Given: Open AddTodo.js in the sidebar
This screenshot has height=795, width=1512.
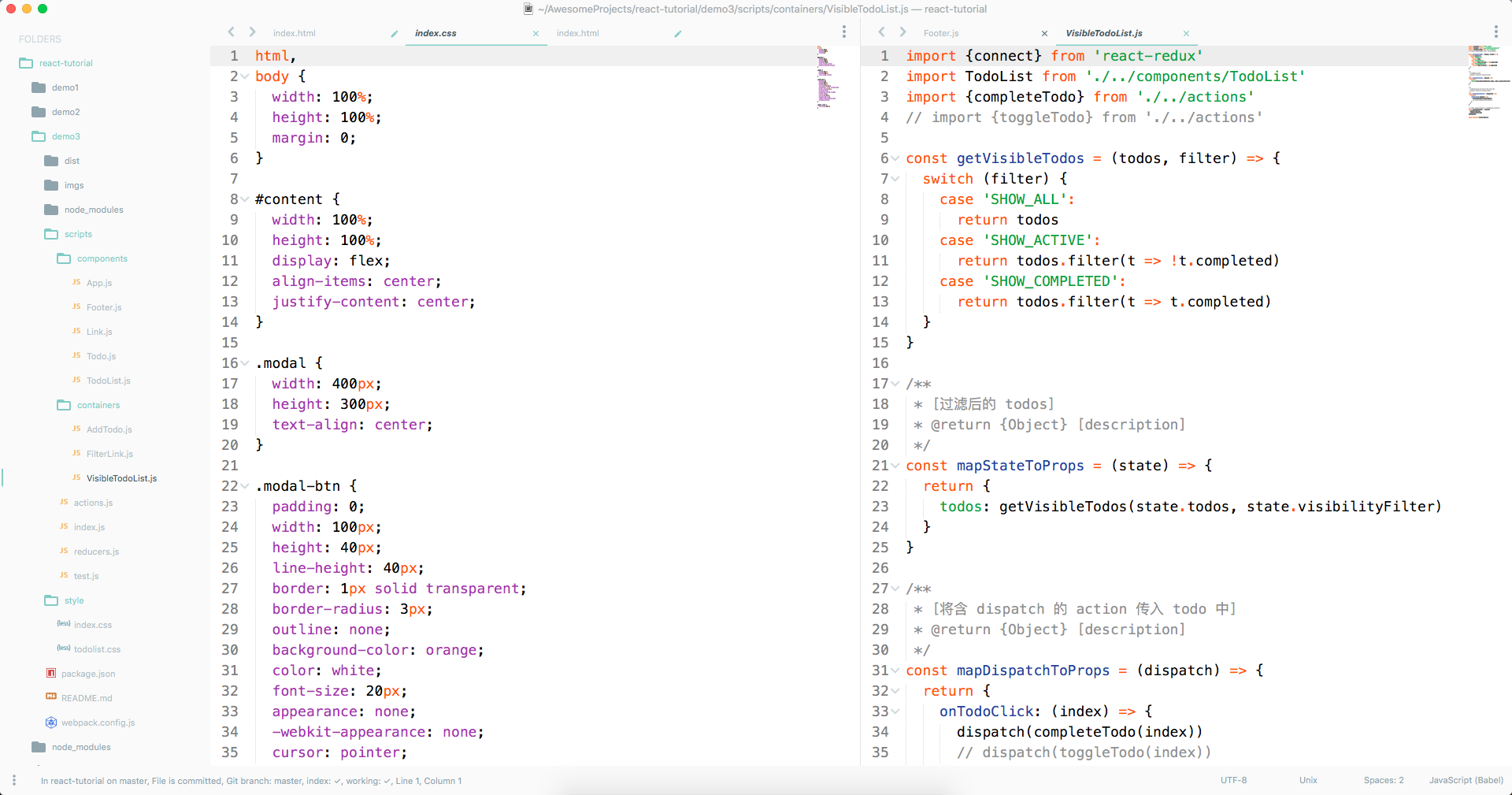Looking at the screenshot, I should (x=109, y=429).
